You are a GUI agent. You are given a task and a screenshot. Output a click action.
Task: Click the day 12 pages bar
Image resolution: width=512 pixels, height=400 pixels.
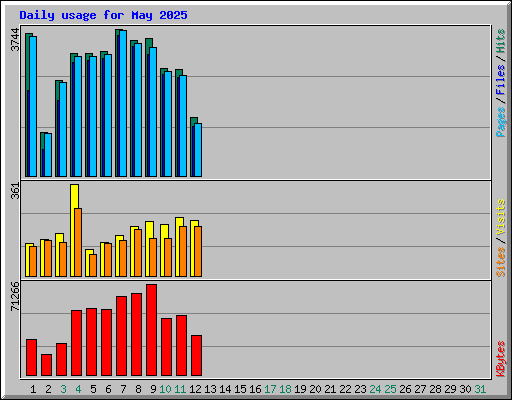tap(198, 150)
